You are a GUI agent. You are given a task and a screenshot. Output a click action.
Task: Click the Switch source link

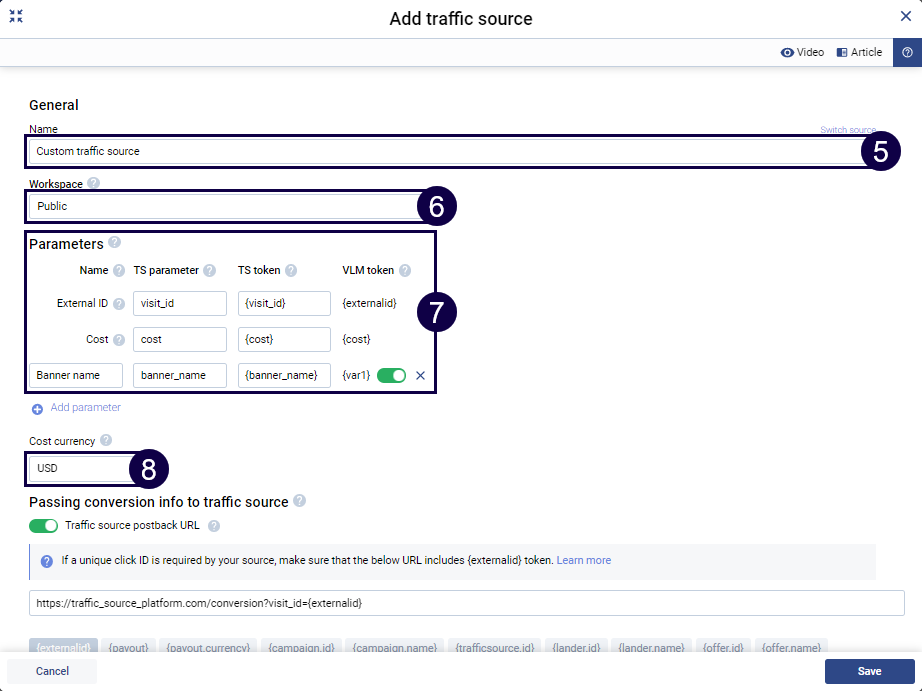(x=848, y=129)
